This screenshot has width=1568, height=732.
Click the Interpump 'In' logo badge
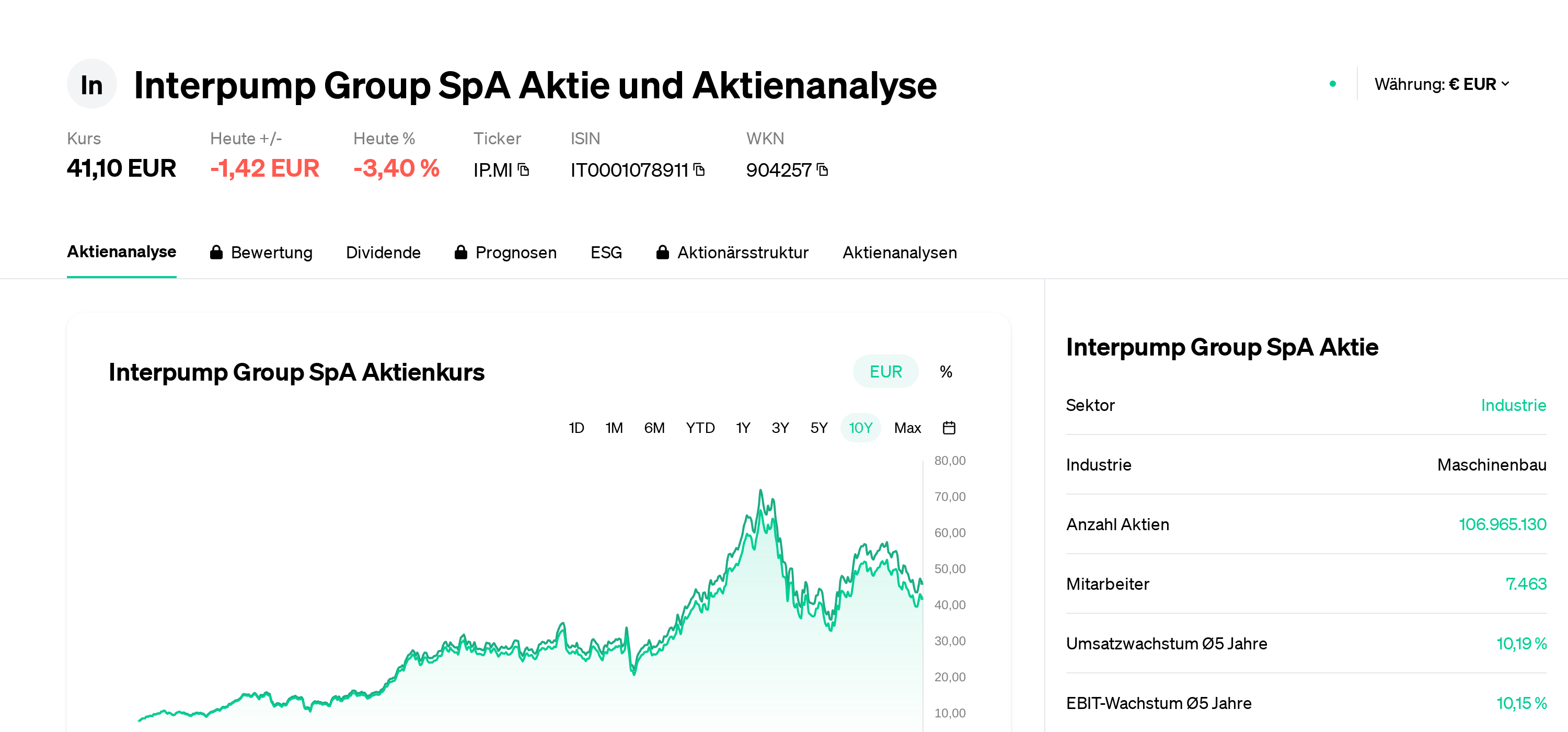(x=92, y=84)
